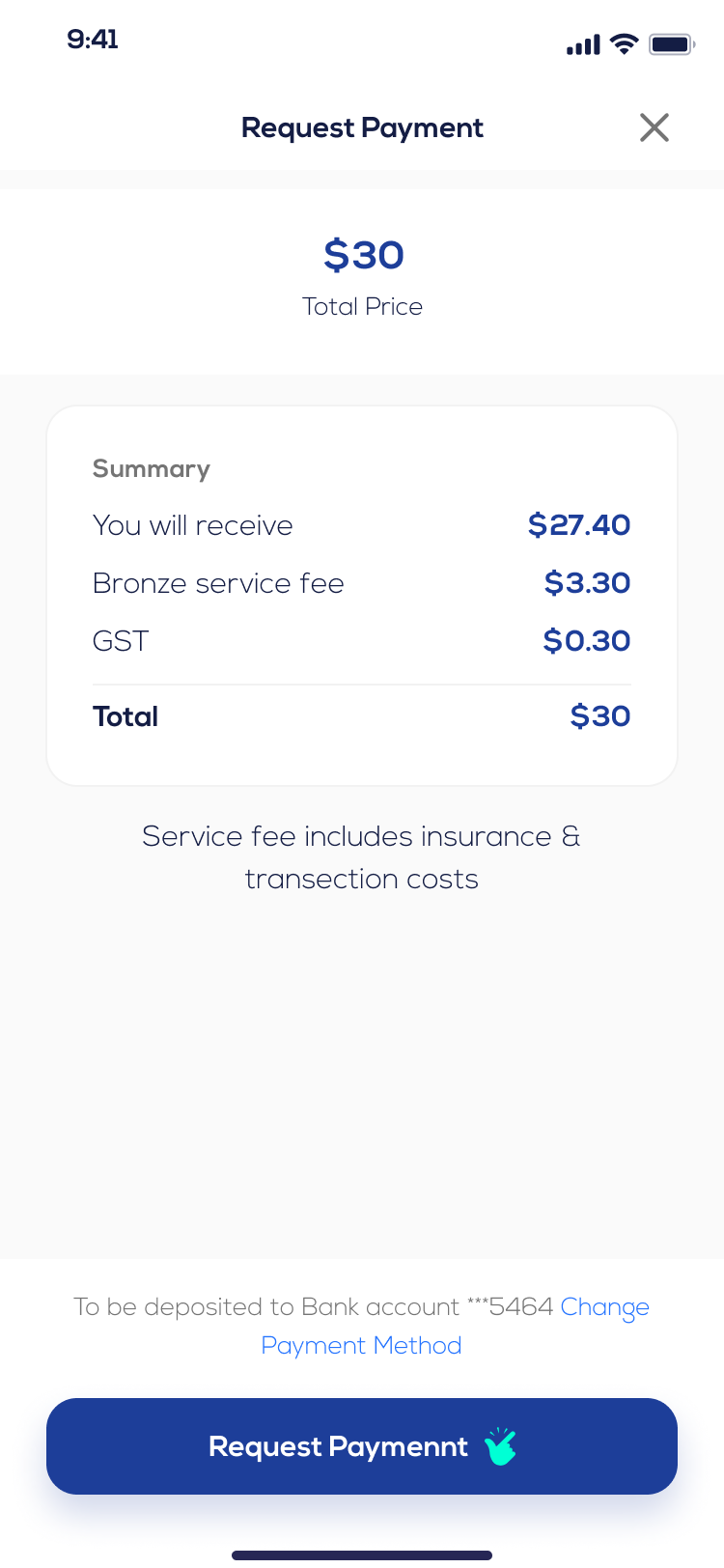724x1568 pixels.
Task: Click the $27.40 receive amount
Action: [579, 525]
